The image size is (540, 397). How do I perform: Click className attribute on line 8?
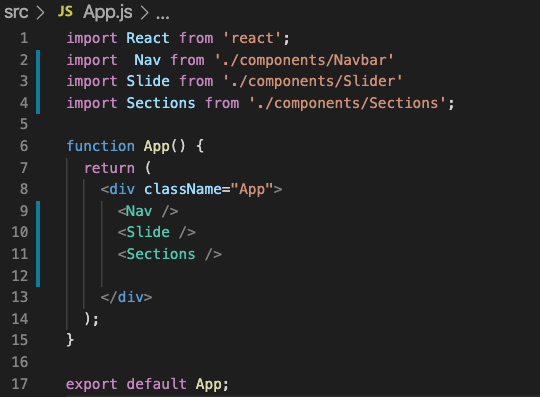[x=183, y=189]
